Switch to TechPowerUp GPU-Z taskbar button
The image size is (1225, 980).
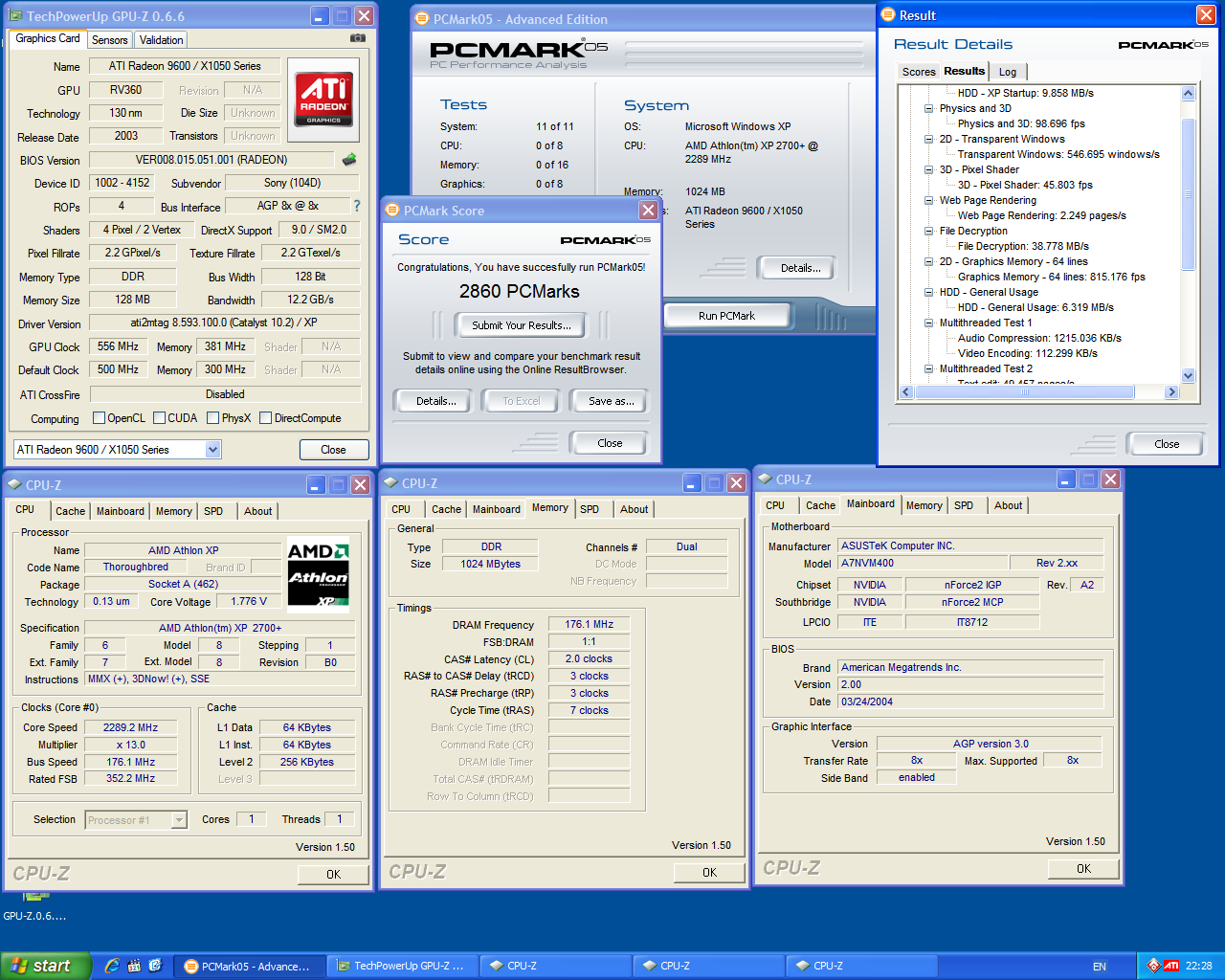[x=404, y=966]
